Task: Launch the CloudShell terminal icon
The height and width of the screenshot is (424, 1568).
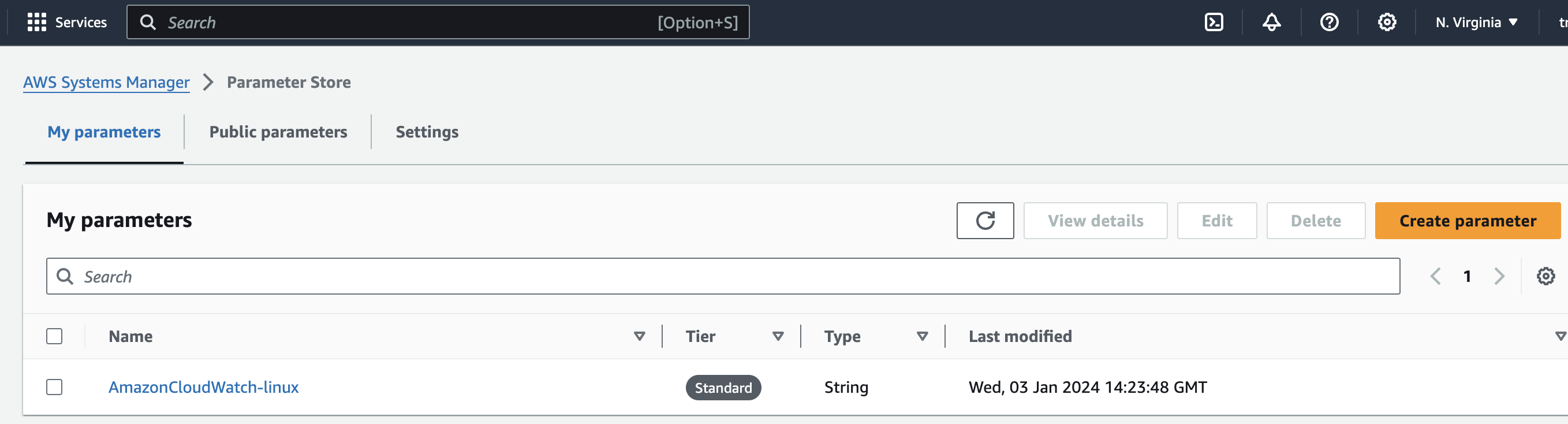Action: [x=1214, y=23]
